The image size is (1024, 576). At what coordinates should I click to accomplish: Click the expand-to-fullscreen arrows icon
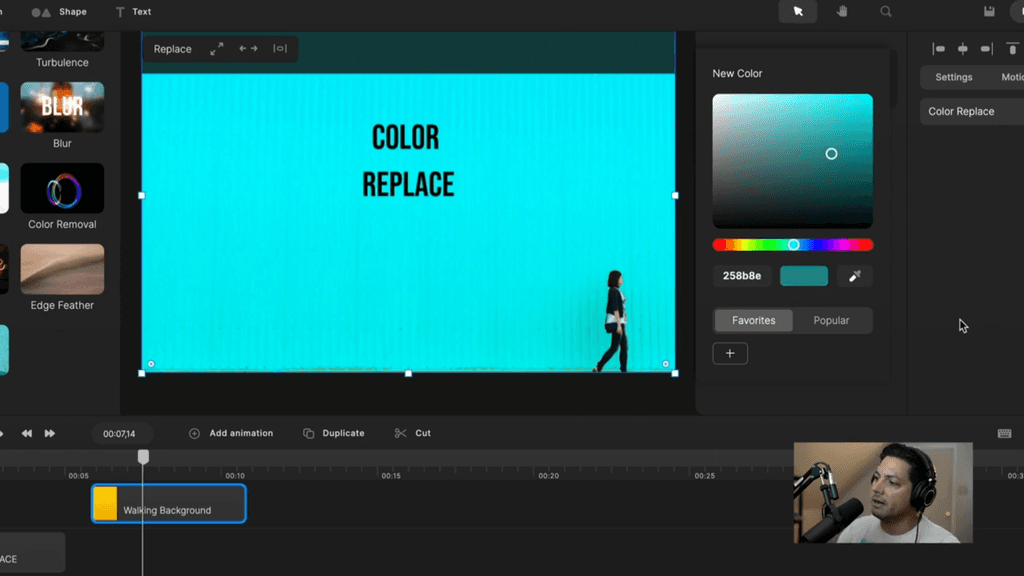click(x=217, y=49)
